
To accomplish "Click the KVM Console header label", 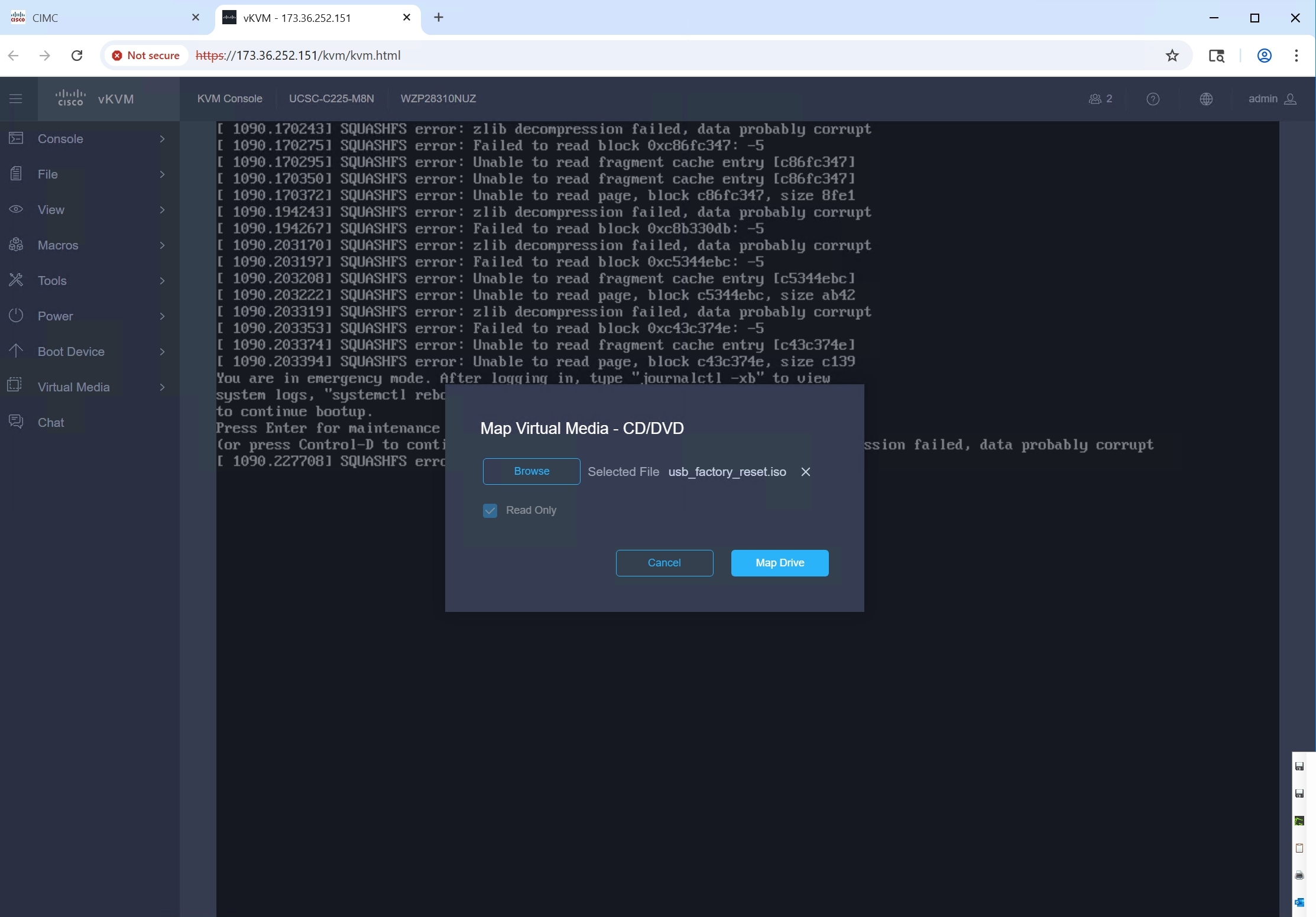I will tap(230, 99).
